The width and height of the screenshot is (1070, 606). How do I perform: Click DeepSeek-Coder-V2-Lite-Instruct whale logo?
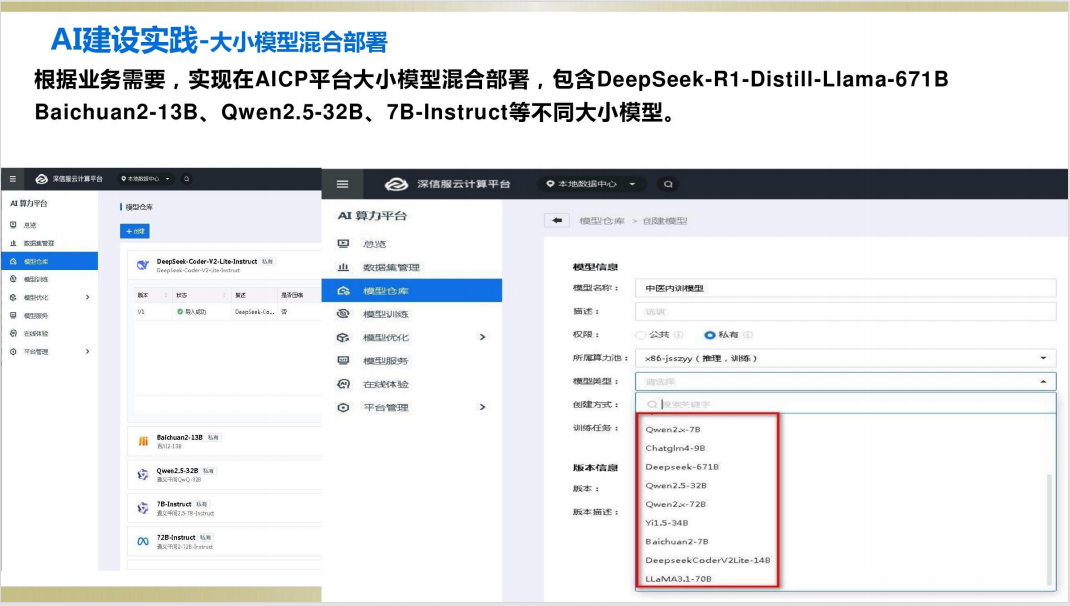pos(143,265)
